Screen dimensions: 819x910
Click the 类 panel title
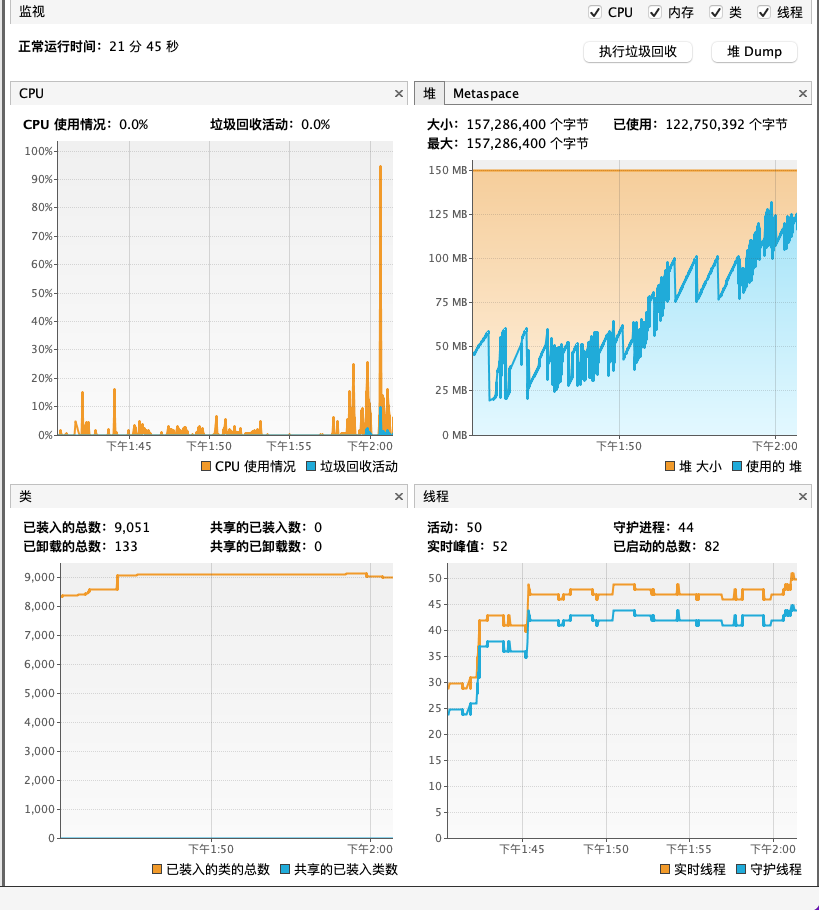pyautogui.click(x=26, y=496)
